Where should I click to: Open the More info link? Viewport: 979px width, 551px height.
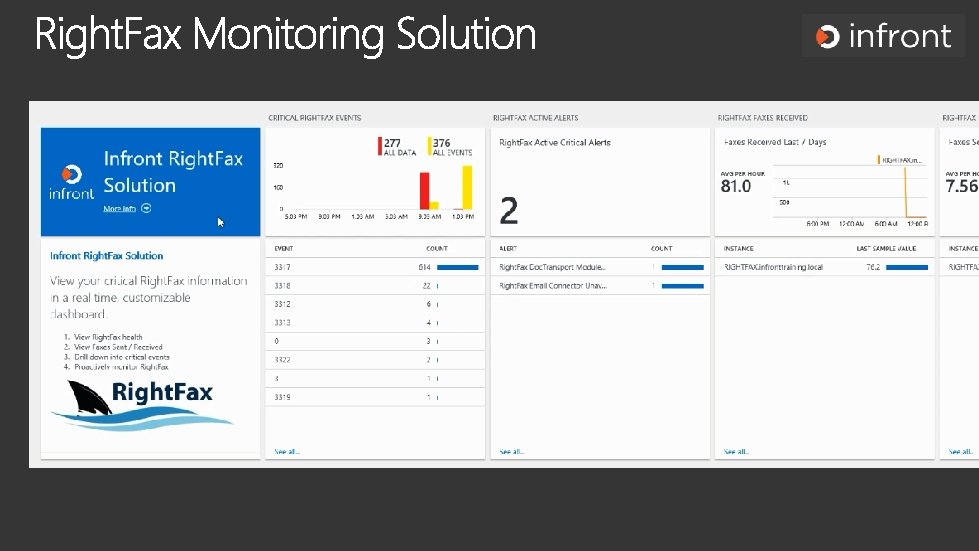[x=119, y=208]
